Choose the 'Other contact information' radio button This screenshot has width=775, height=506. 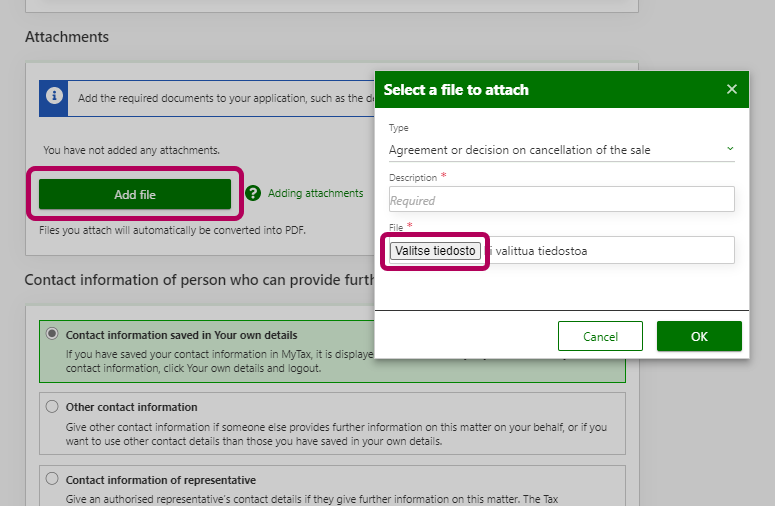[53, 407]
